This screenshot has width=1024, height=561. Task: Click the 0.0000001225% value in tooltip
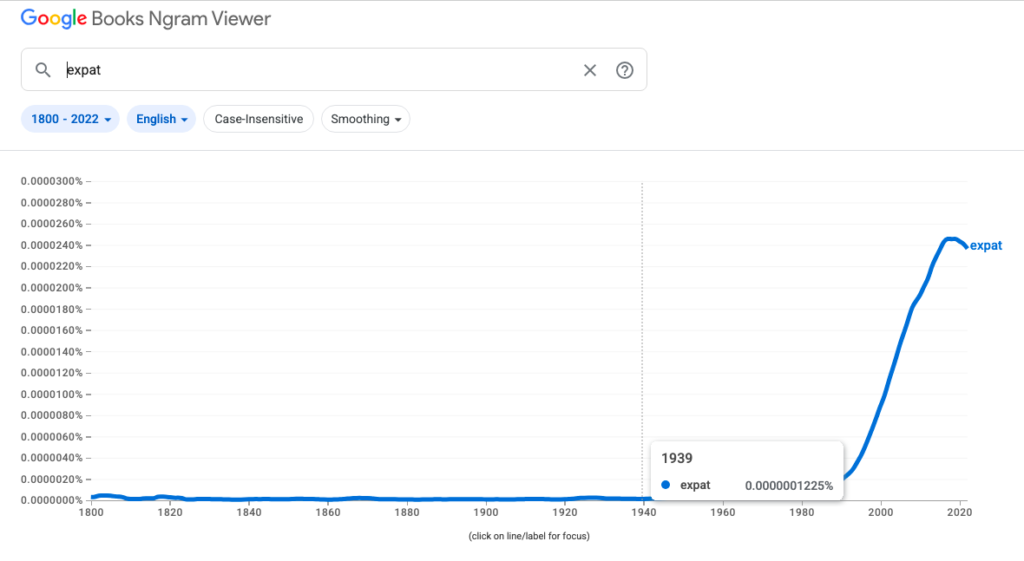[x=788, y=485]
